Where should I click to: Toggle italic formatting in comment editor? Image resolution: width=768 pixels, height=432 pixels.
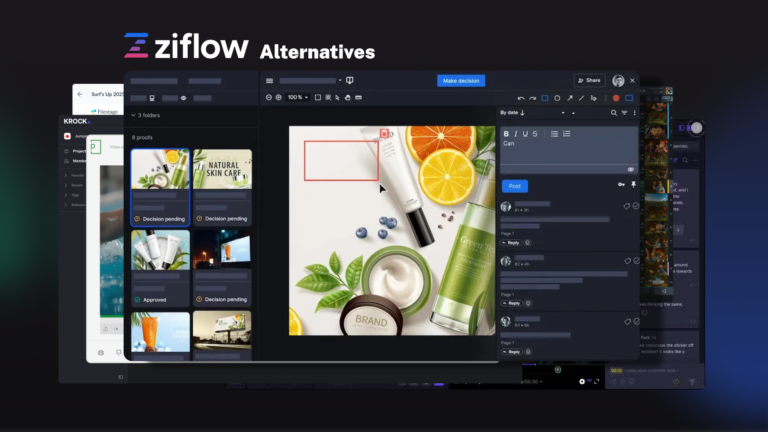tap(516, 134)
